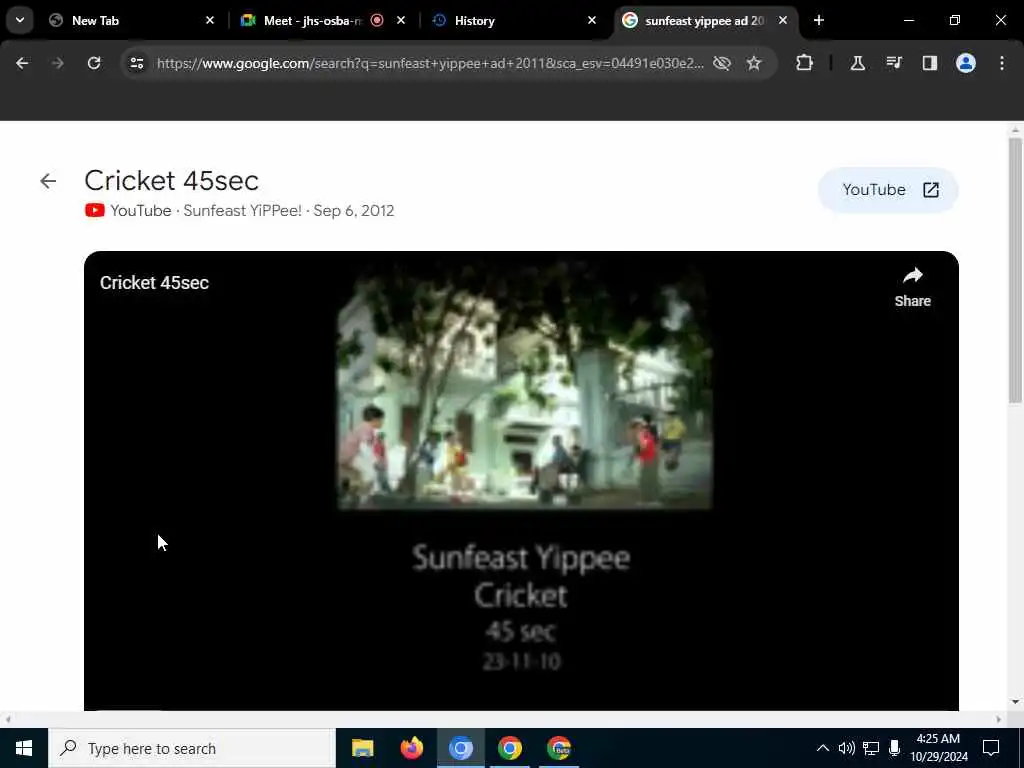Click the red YouTube logo icon

(x=95, y=210)
